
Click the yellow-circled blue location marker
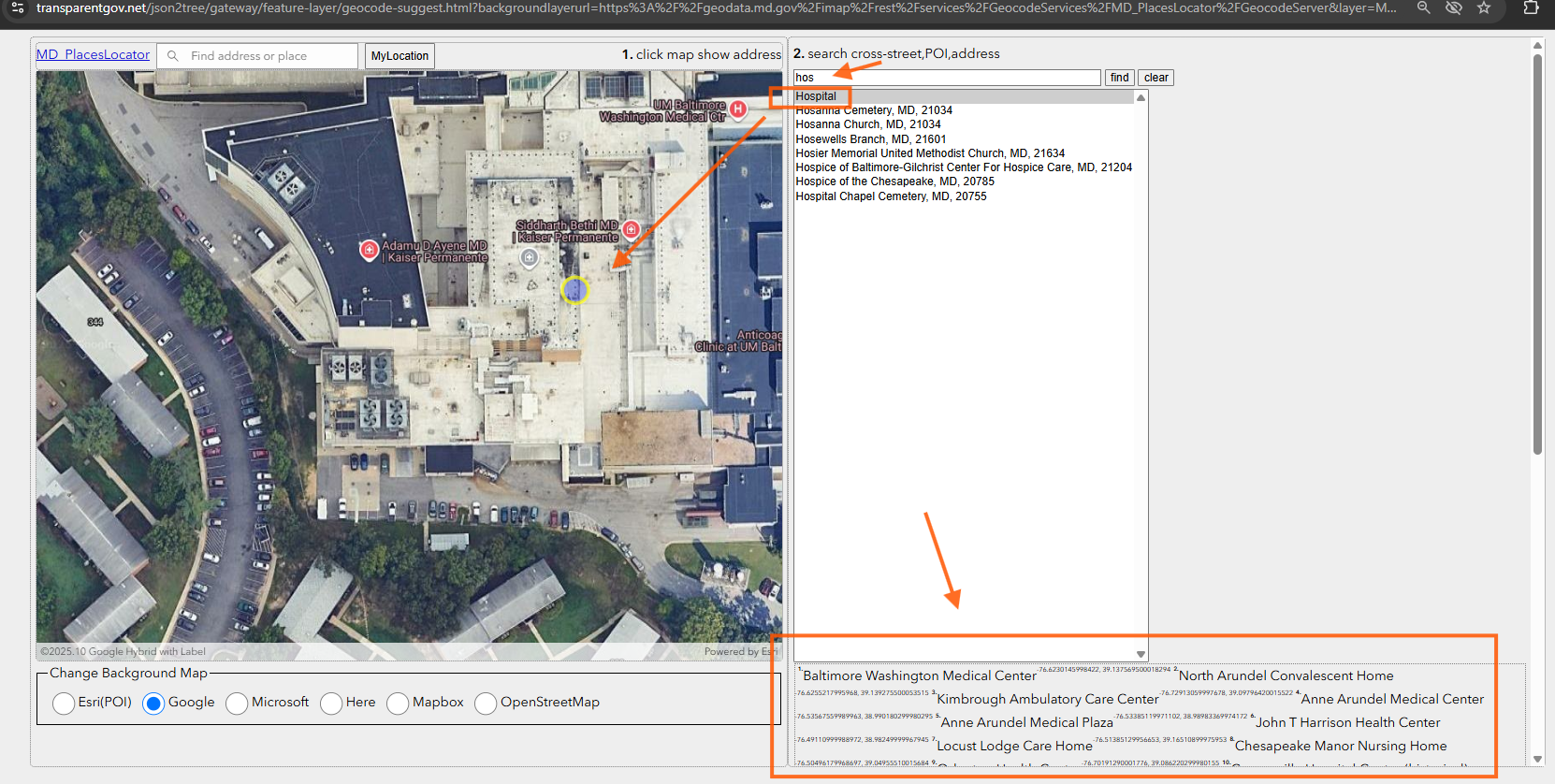tap(574, 290)
